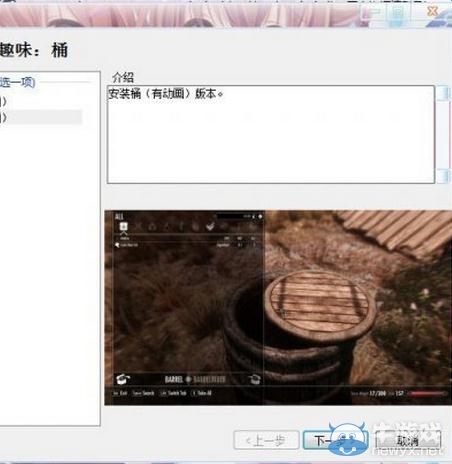Cancel the installer with 取消
This screenshot has width=452, height=464.
408,440
